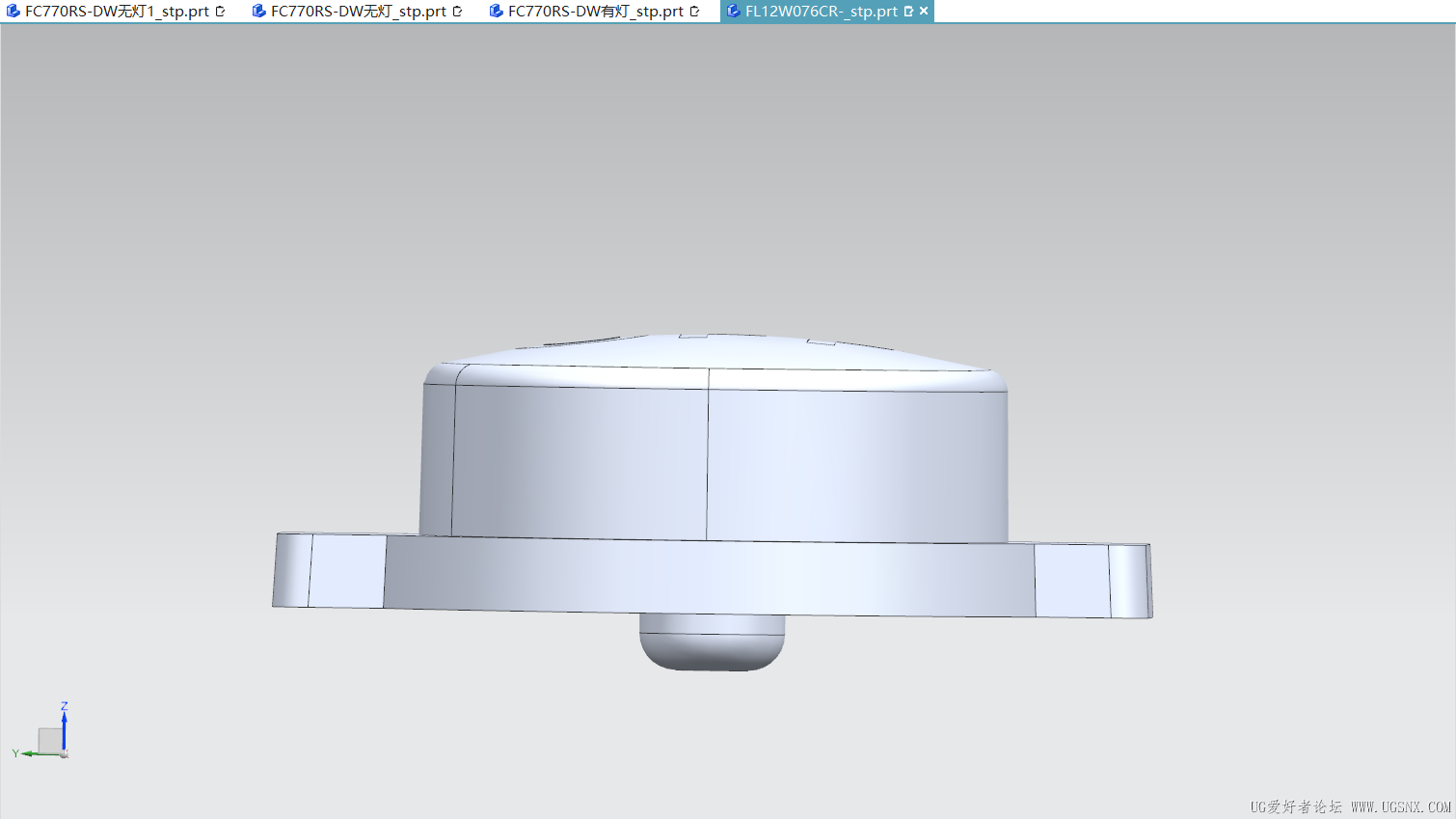1456x819 pixels.
Task: Select the small rounded knob under the flange
Action: click(x=712, y=642)
